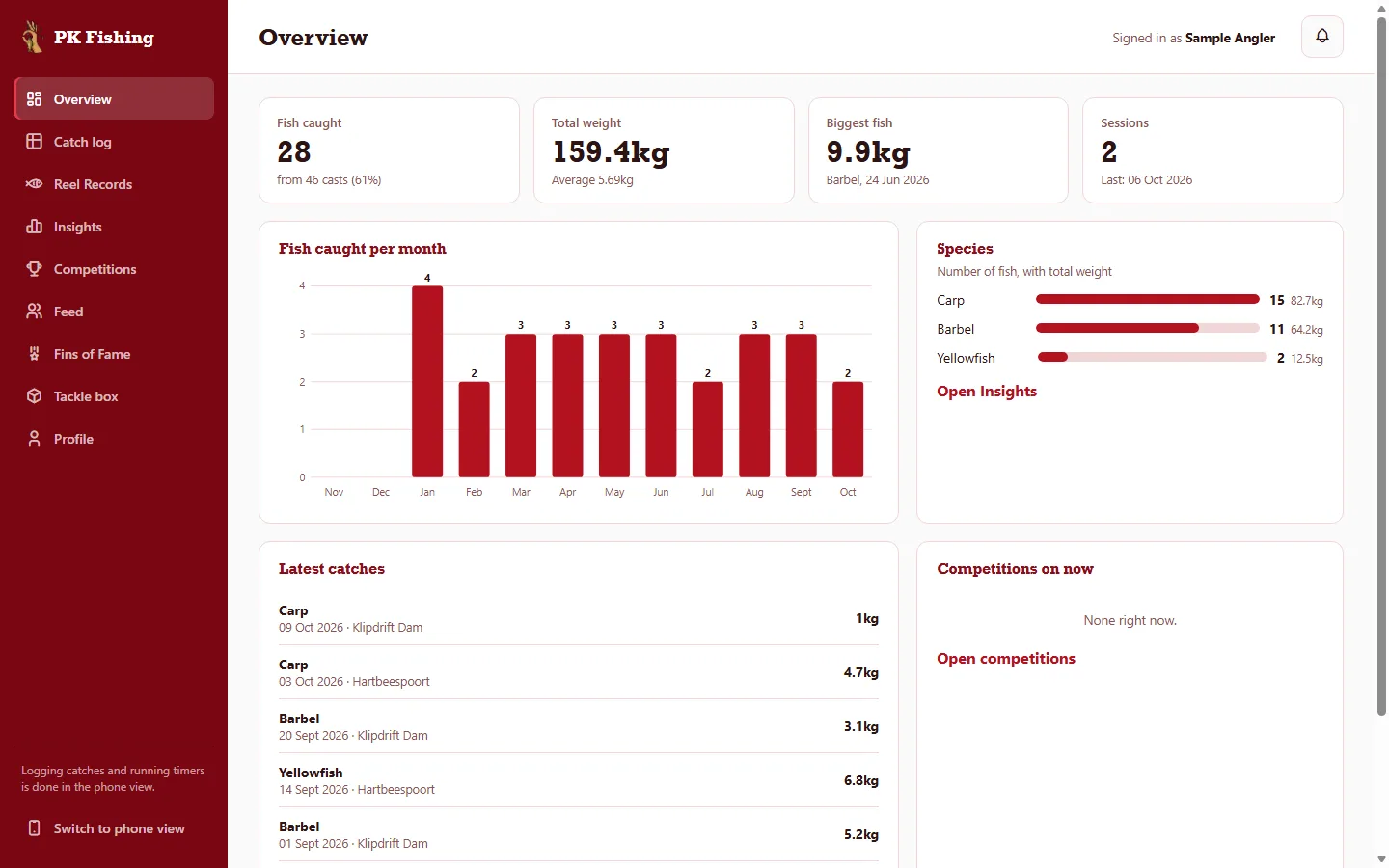Click the January bar in the chart
Viewport: 1389px width, 868px height.
[x=427, y=382]
